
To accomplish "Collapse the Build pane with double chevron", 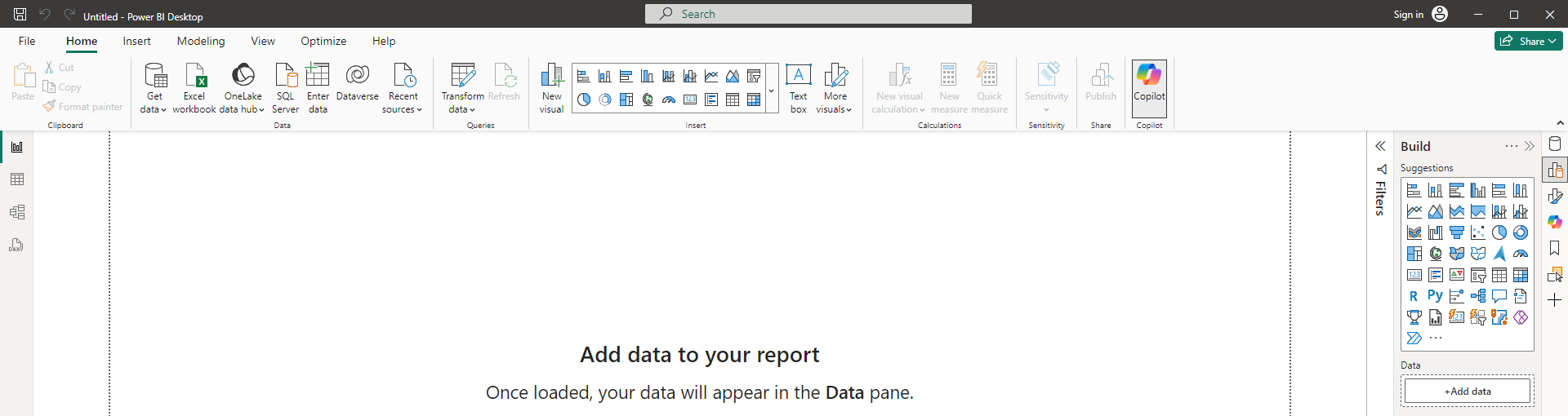I will click(1530, 147).
